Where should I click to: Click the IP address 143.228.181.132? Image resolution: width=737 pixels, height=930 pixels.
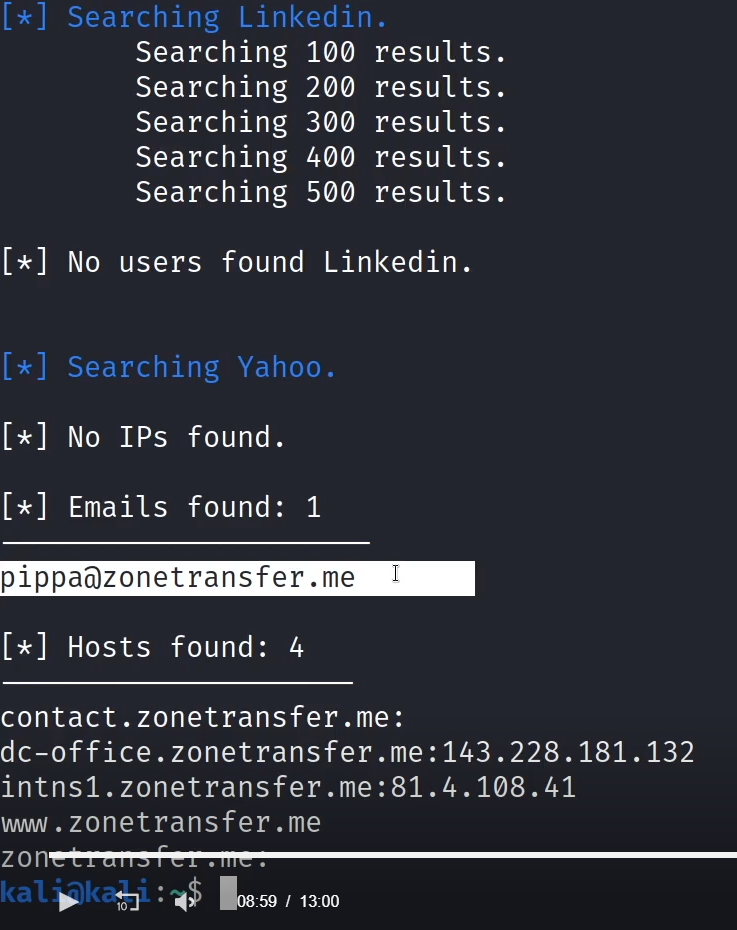click(x=568, y=753)
